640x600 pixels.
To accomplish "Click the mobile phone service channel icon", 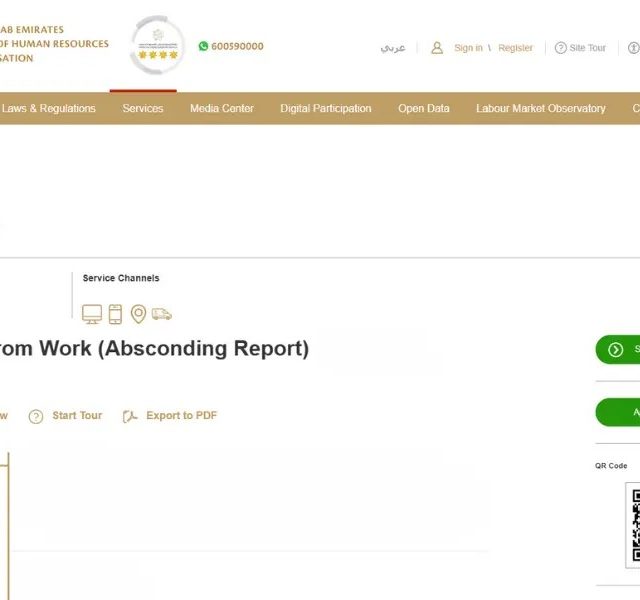I will point(115,314).
